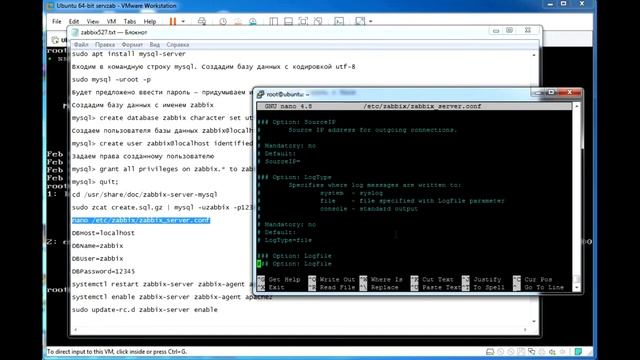Click the Send Ctrl+Alt+Del toolbar icon
The width and height of the screenshot is (640, 360).
(202, 21)
